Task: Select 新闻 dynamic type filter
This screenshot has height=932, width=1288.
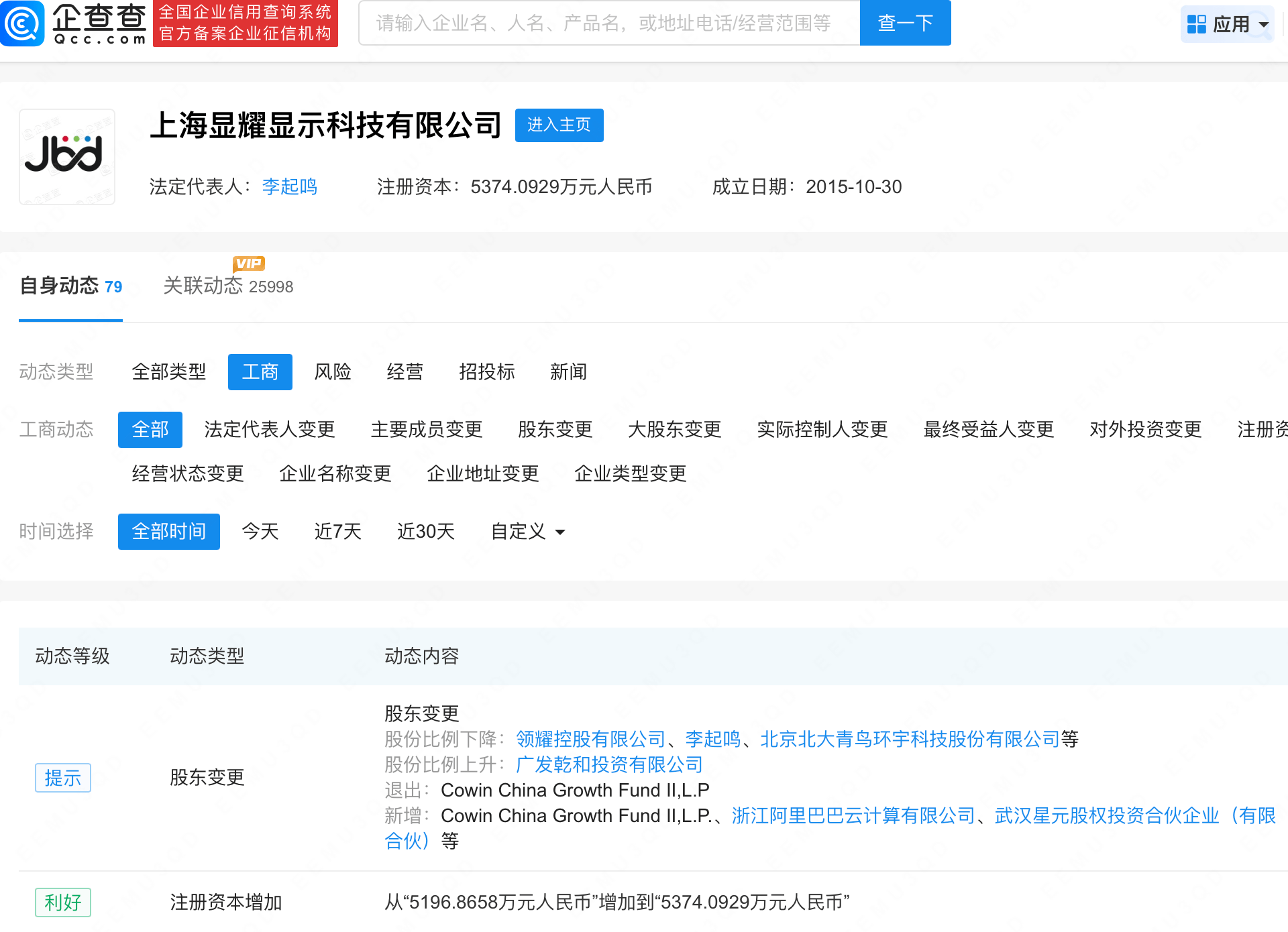Action: tap(568, 371)
